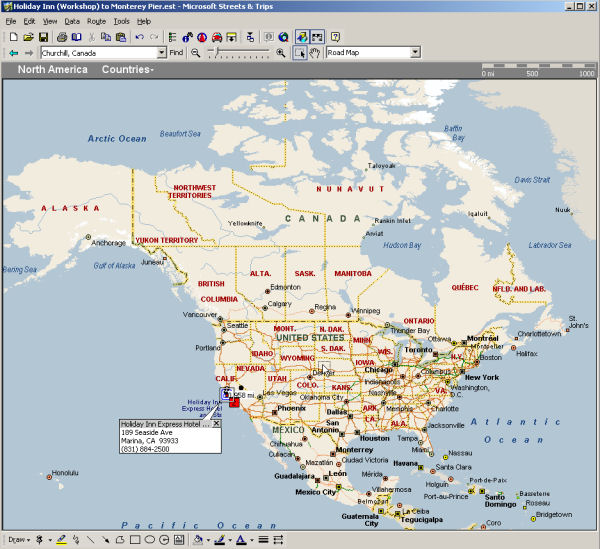Expand the location search dropdown arrow
Image resolution: width=600 pixels, height=549 pixels.
pos(162,53)
